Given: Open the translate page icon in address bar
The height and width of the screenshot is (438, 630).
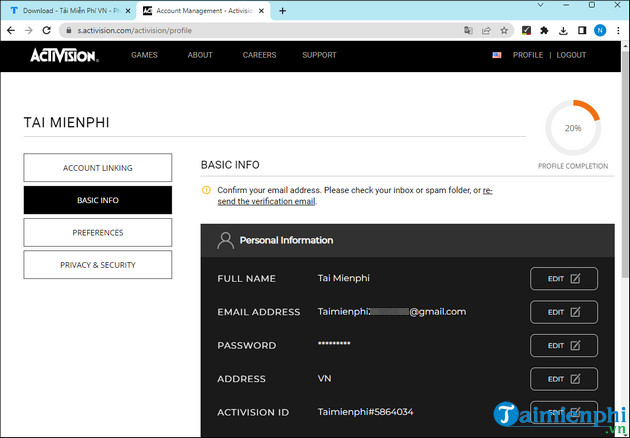Looking at the screenshot, I should click(x=468, y=31).
